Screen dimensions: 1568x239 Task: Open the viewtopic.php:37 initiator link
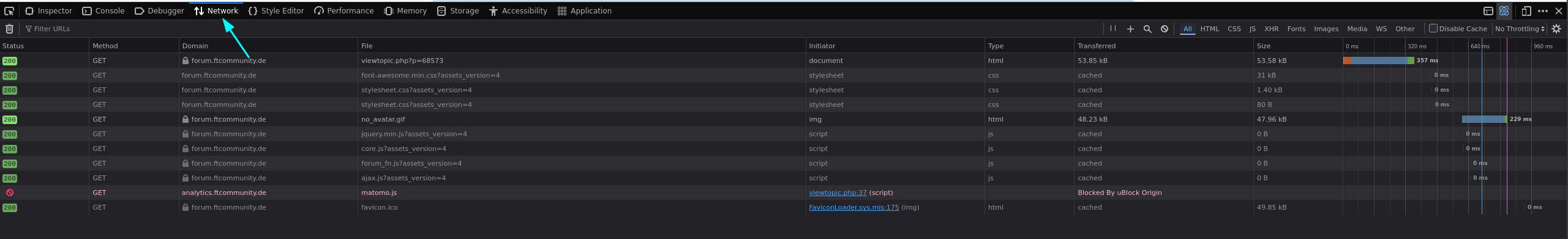[x=838, y=193]
